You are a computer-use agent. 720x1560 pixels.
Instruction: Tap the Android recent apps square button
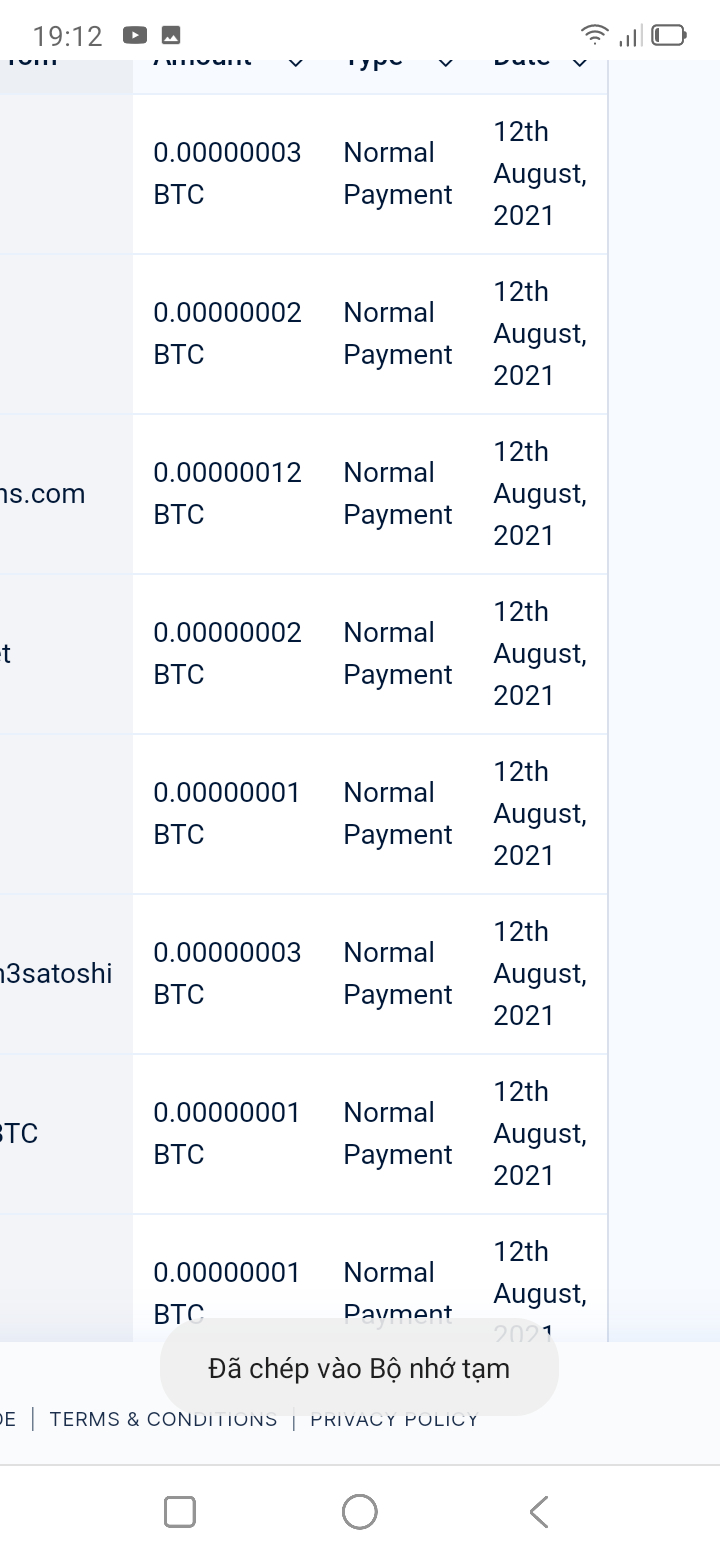(x=180, y=1511)
